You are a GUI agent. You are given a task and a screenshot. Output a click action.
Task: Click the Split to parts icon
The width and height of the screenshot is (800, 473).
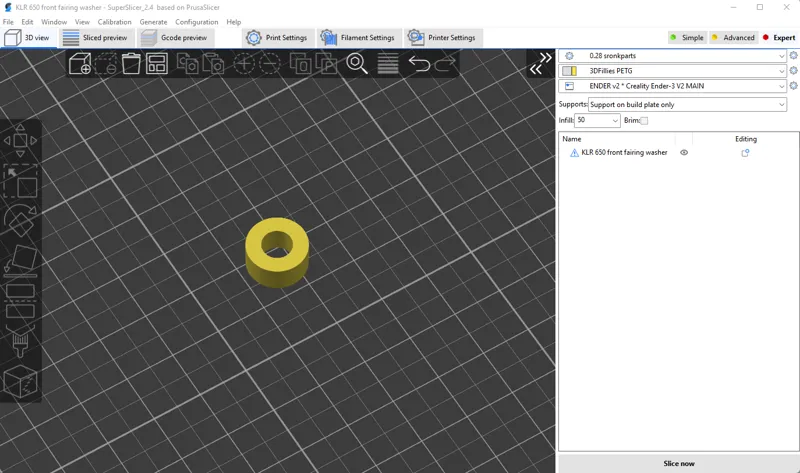pyautogui.click(x=326, y=64)
